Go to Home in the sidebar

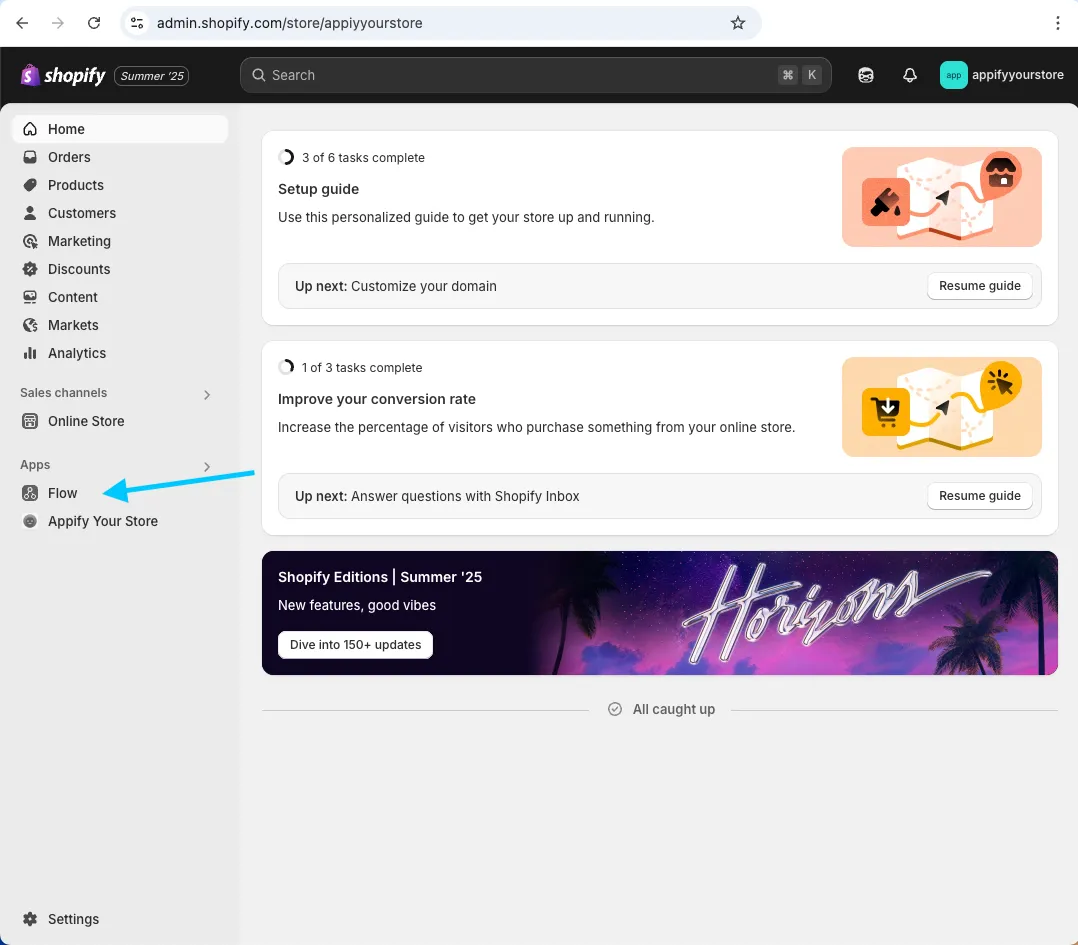click(120, 129)
